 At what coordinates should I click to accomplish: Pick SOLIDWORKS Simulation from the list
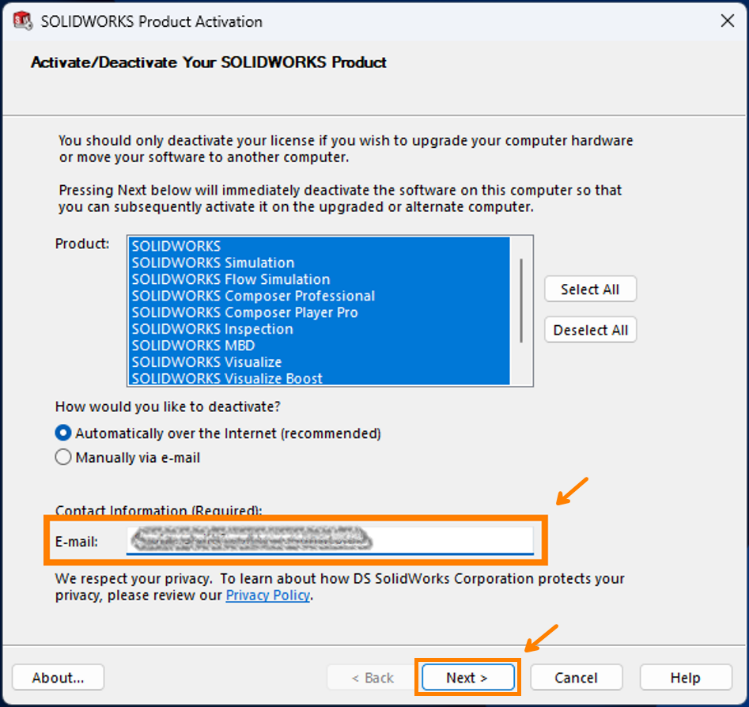pos(212,263)
